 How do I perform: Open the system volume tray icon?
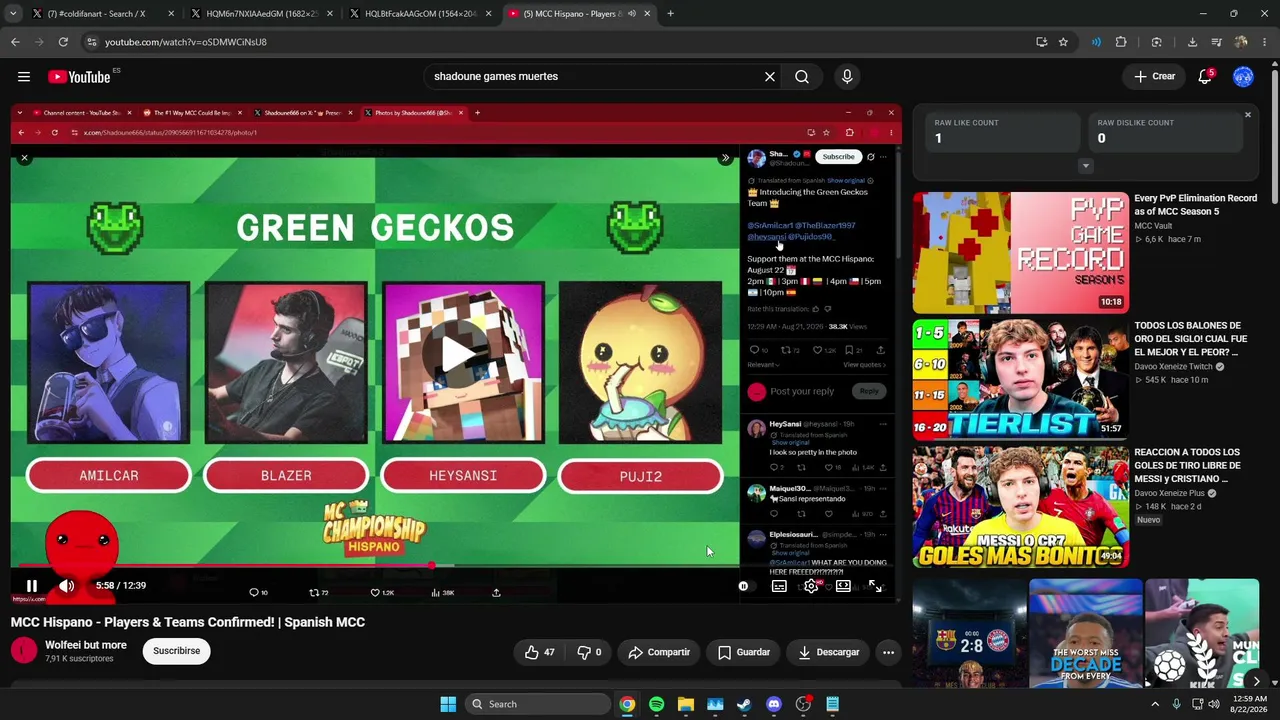pos(1214,704)
